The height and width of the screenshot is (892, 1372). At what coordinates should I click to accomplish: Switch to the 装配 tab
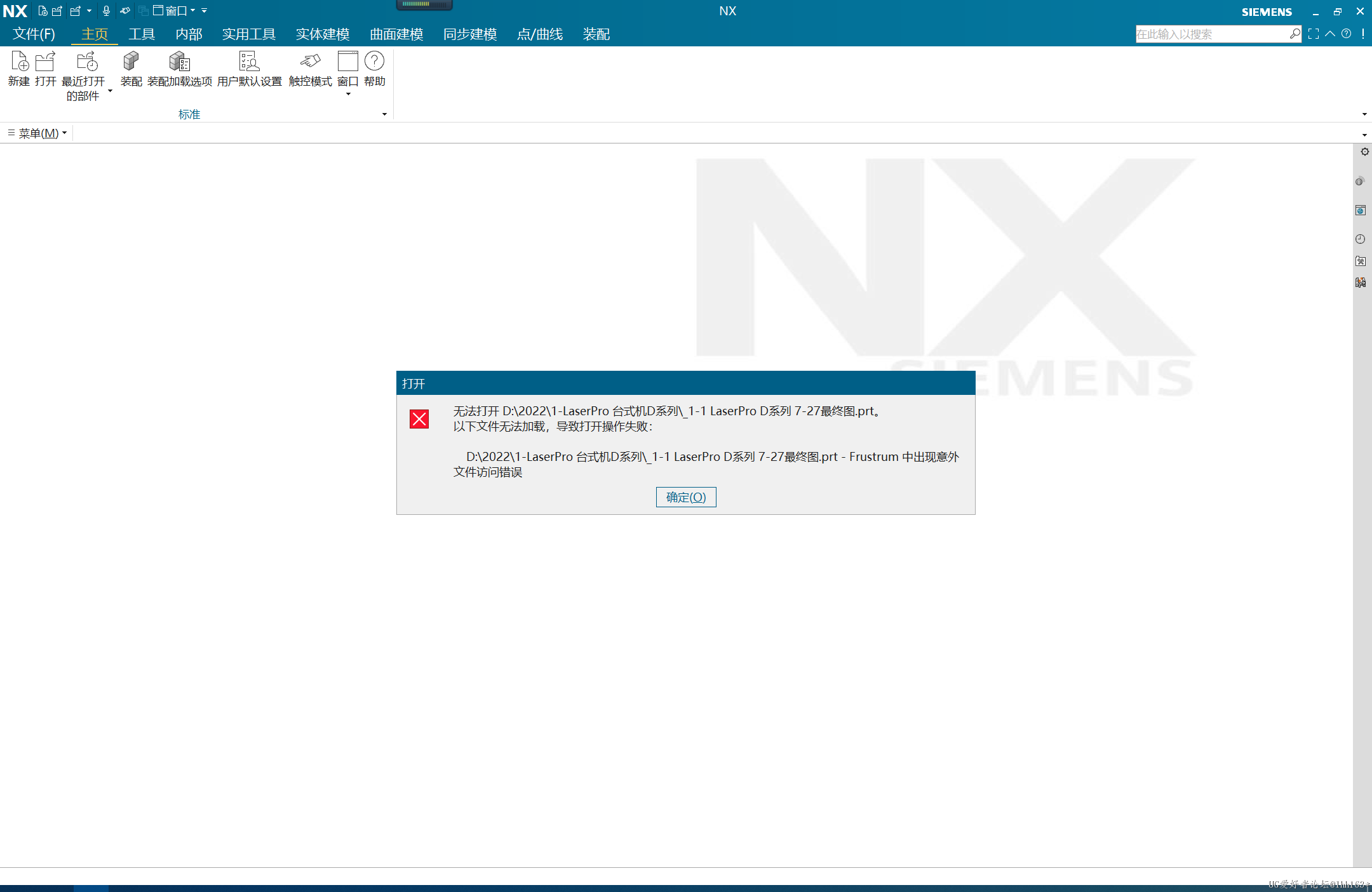(596, 34)
